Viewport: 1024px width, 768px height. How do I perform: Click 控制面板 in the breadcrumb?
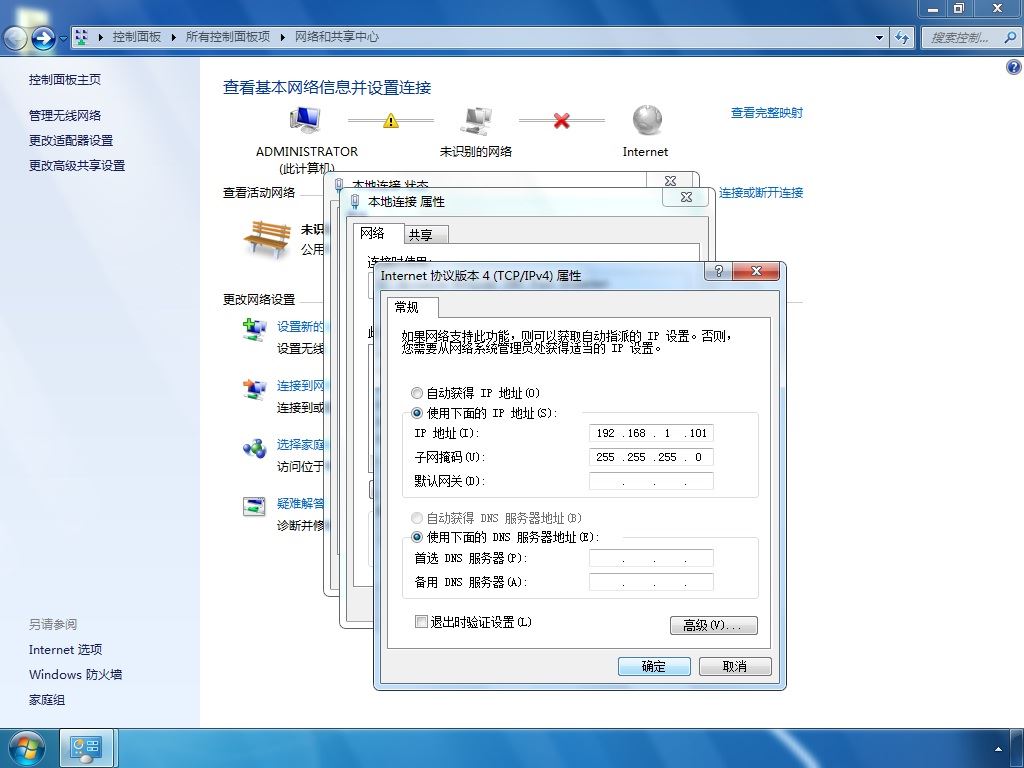point(136,37)
